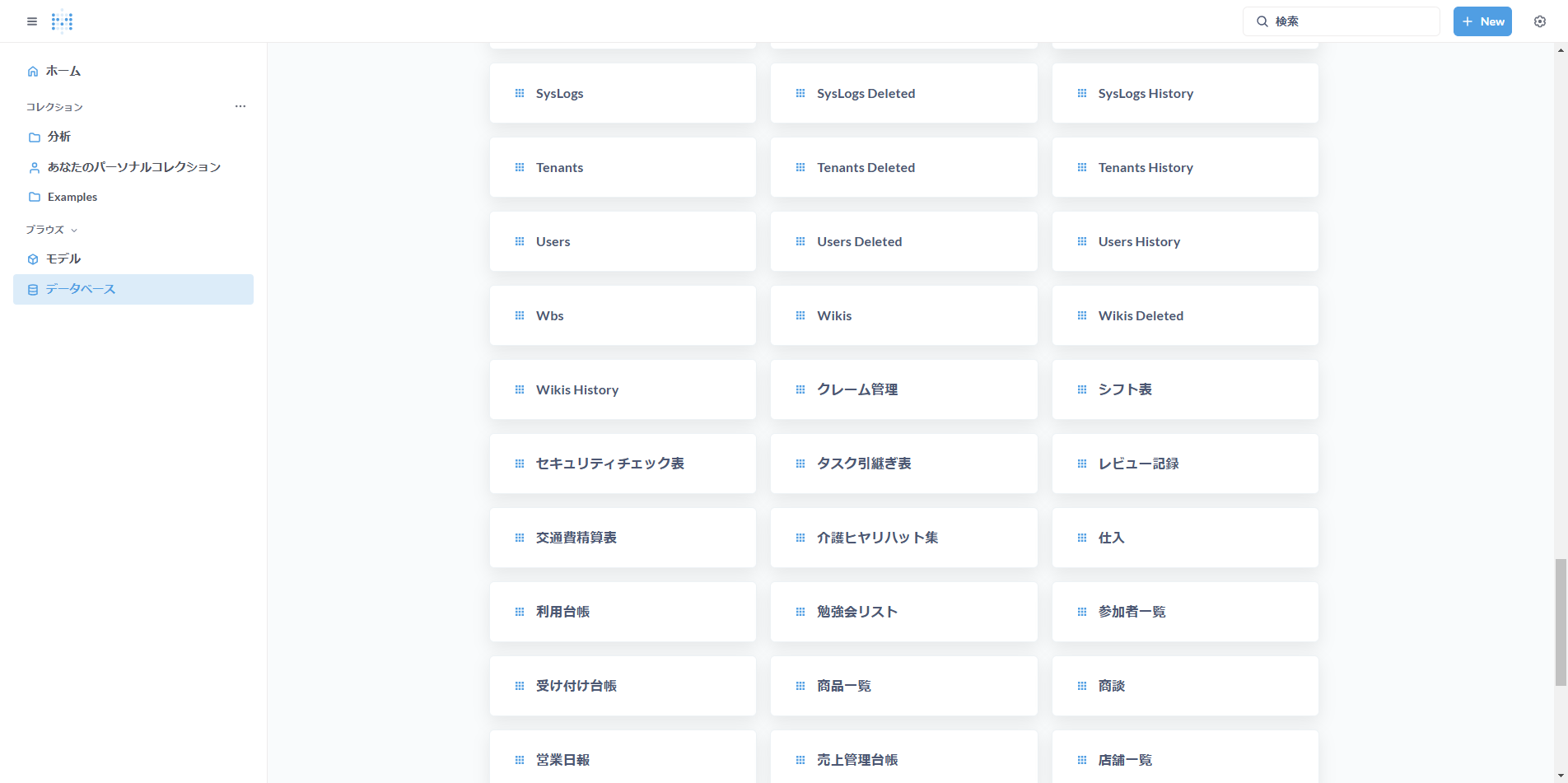Click the モデル cube icon

point(33,259)
